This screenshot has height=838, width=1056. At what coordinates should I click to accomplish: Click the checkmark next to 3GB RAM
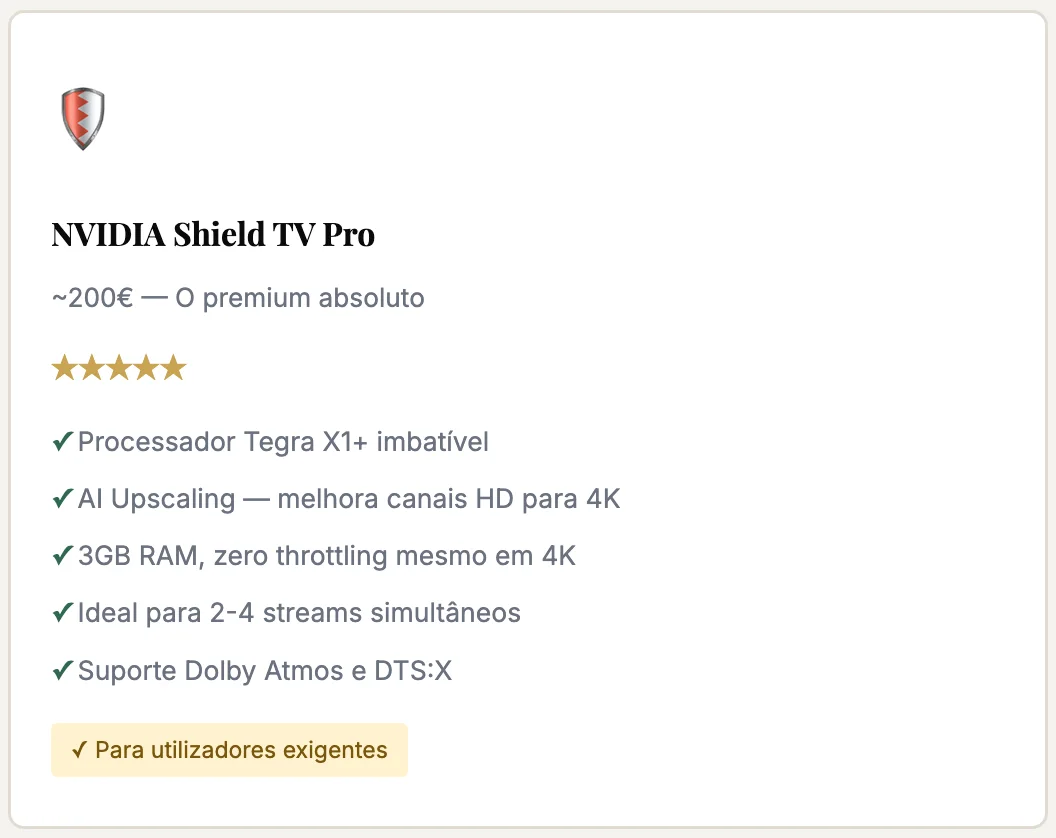click(62, 555)
